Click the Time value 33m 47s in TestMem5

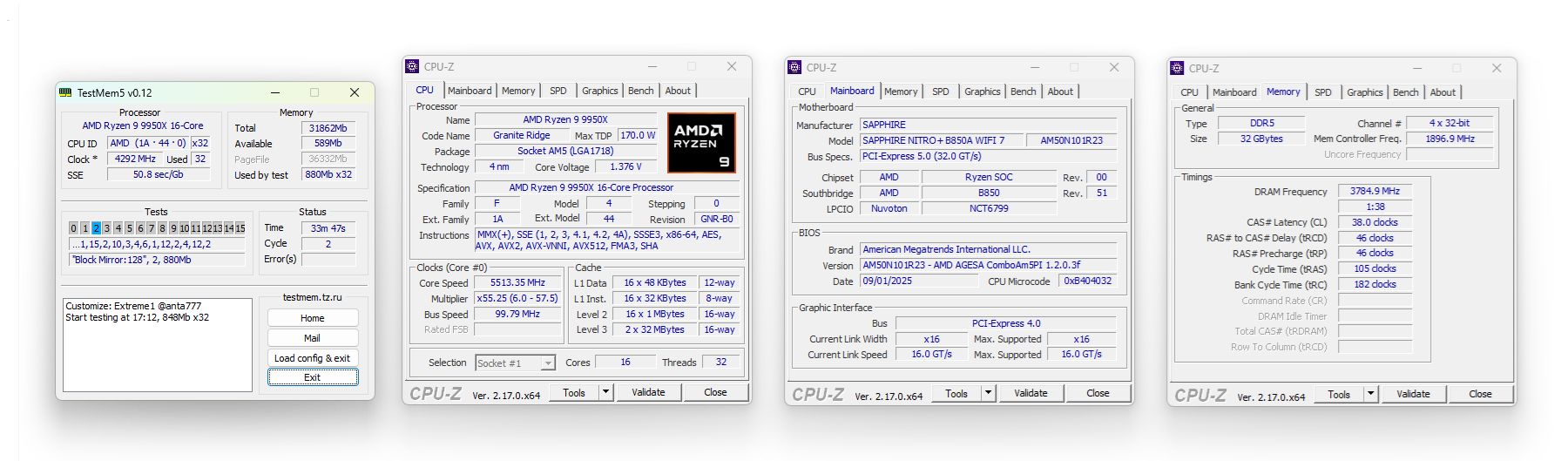[x=328, y=228]
